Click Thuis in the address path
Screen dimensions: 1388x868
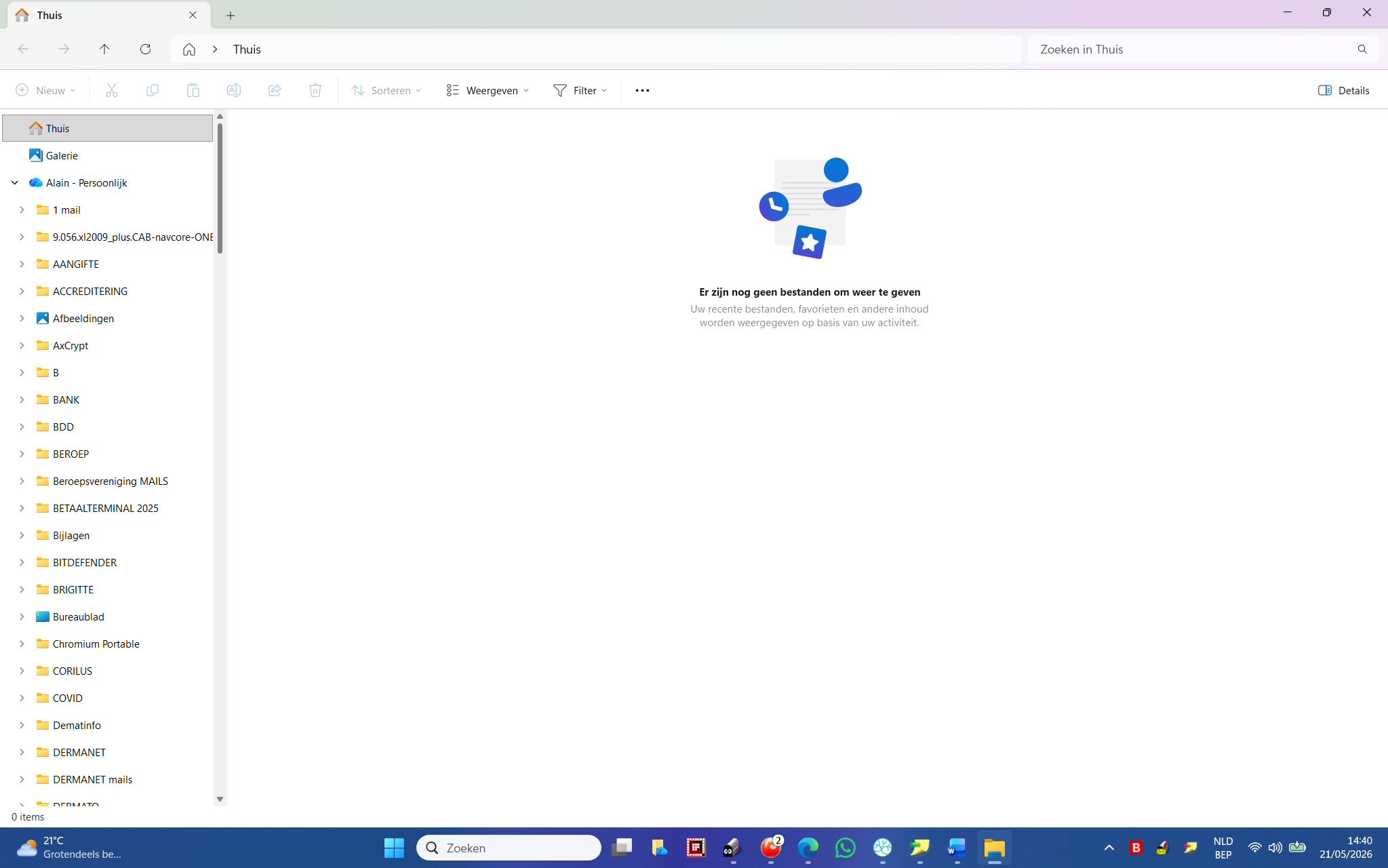tap(247, 50)
